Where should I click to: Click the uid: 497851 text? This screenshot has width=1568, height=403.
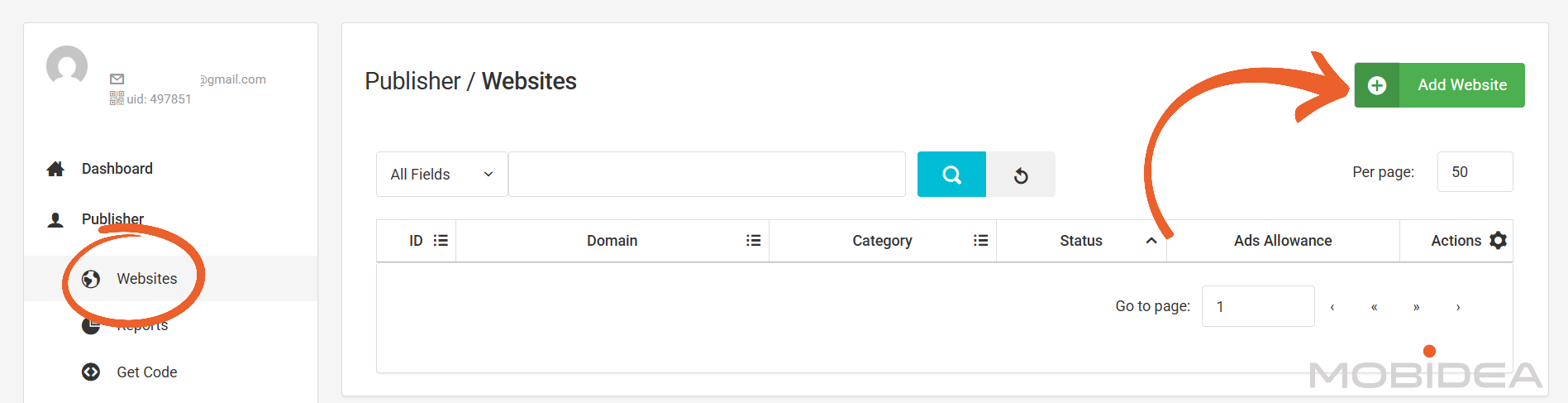click(159, 99)
